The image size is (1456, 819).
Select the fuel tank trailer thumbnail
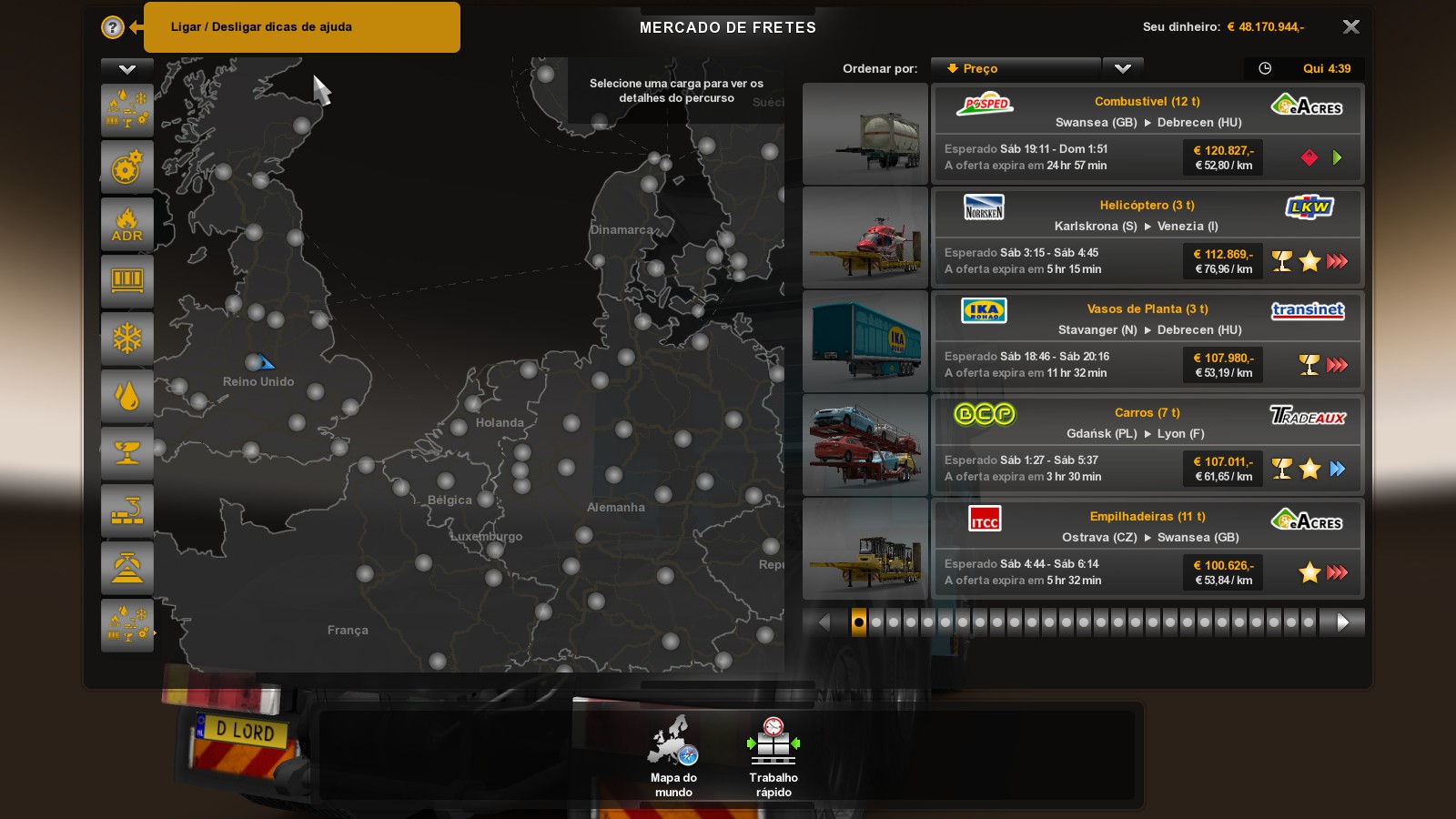point(865,134)
